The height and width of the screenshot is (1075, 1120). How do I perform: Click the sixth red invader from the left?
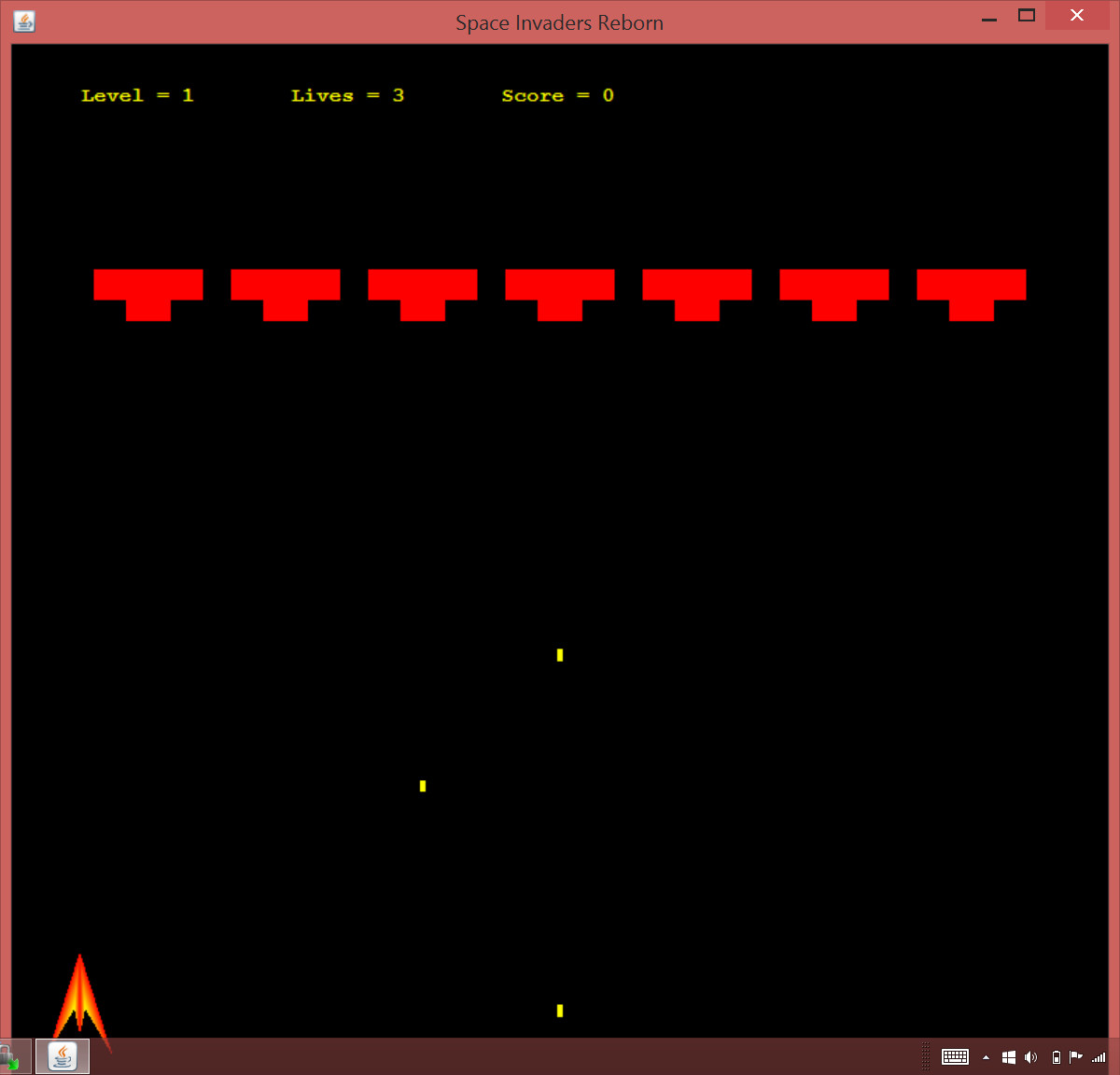tap(834, 295)
